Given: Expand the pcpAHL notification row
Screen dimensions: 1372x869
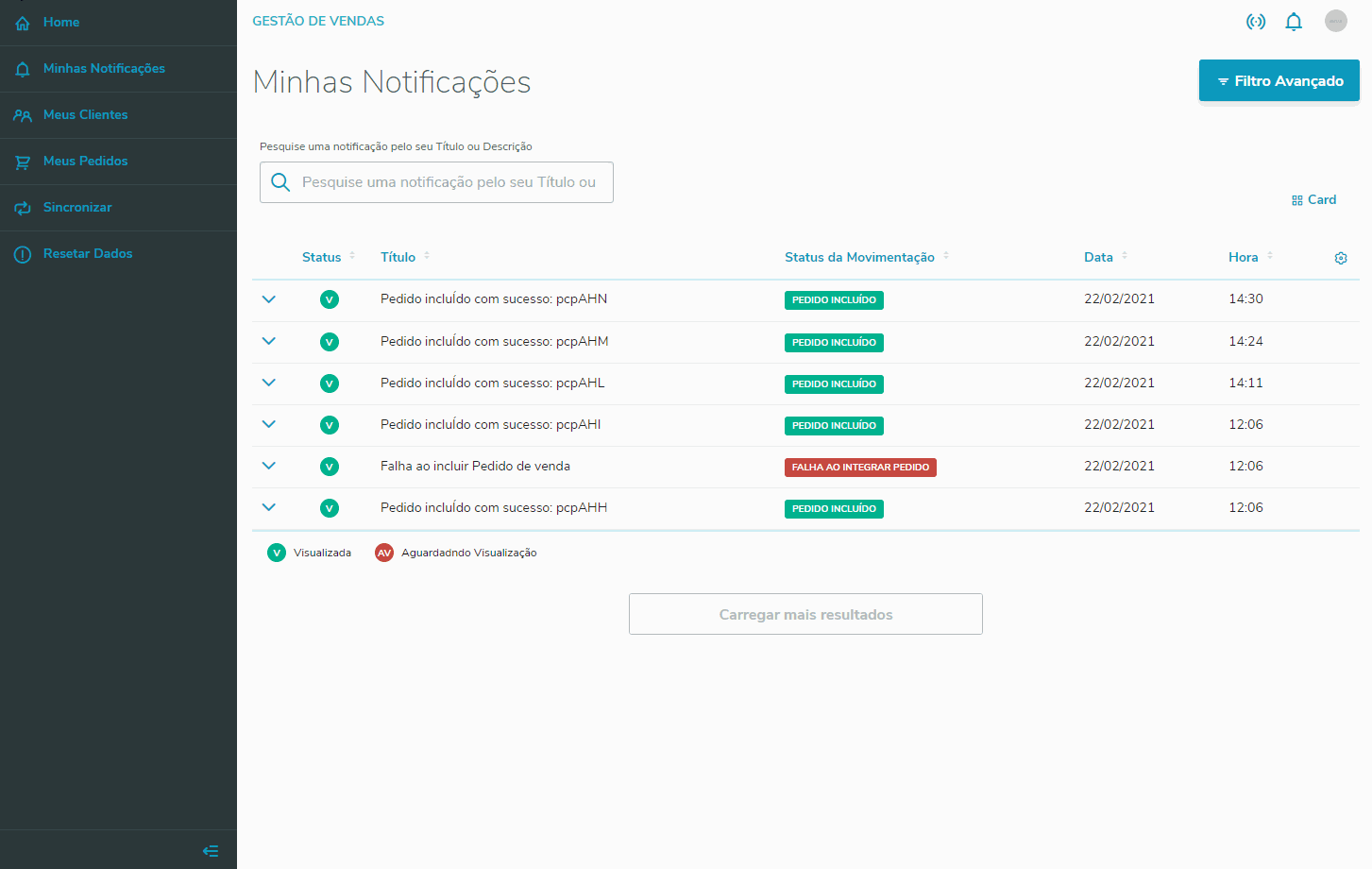Looking at the screenshot, I should tap(269, 383).
